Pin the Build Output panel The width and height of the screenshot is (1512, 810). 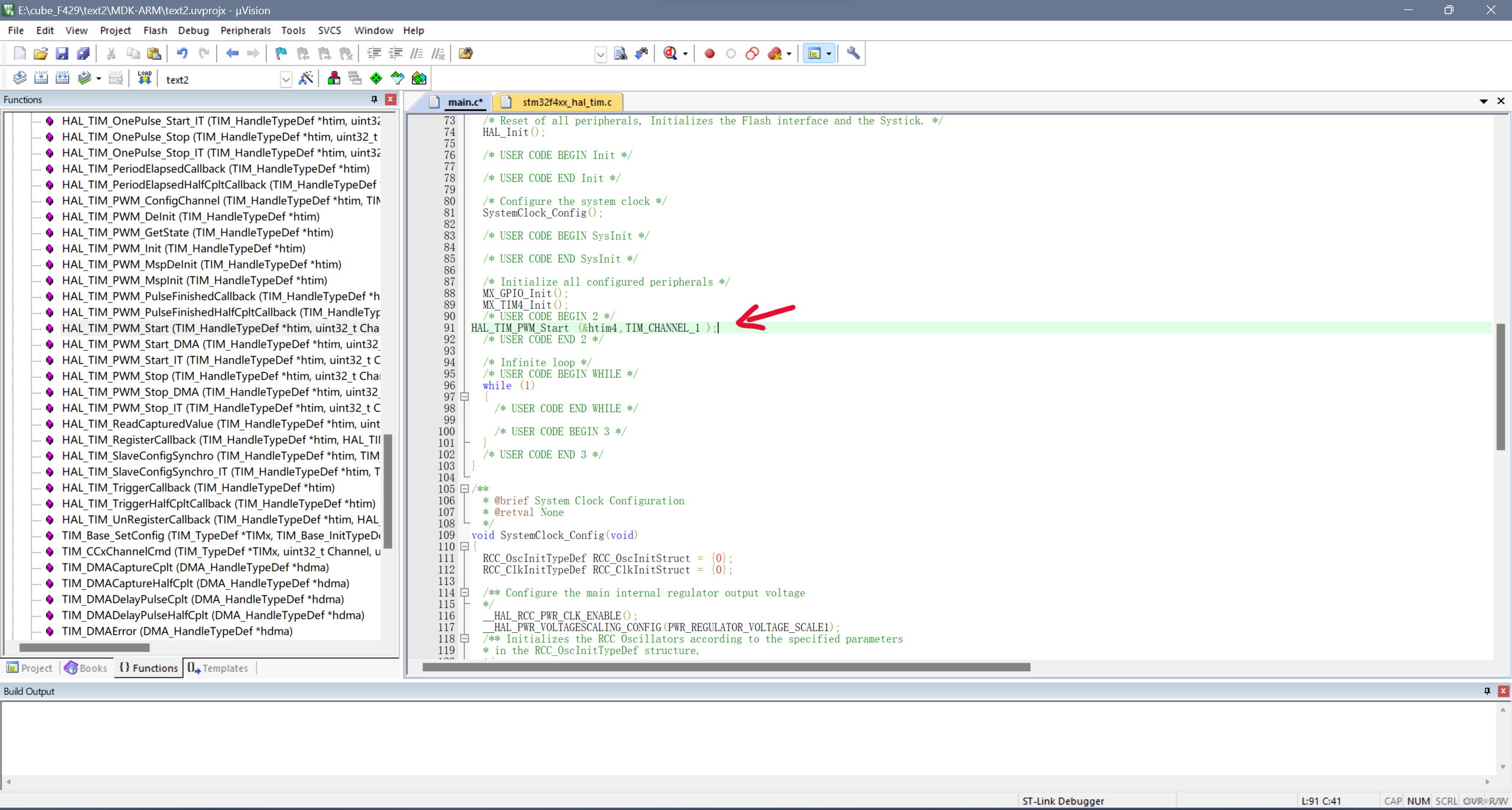(x=1486, y=691)
